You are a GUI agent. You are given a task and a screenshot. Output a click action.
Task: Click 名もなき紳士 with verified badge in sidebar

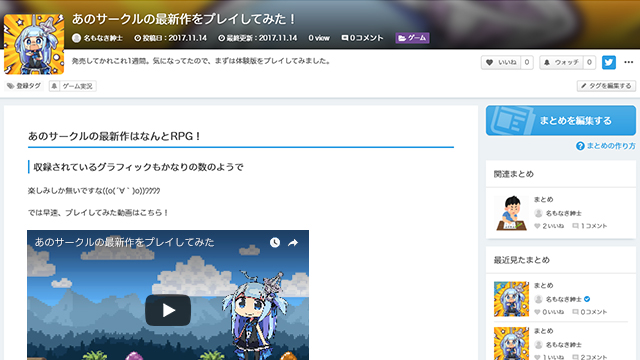[x=564, y=299]
